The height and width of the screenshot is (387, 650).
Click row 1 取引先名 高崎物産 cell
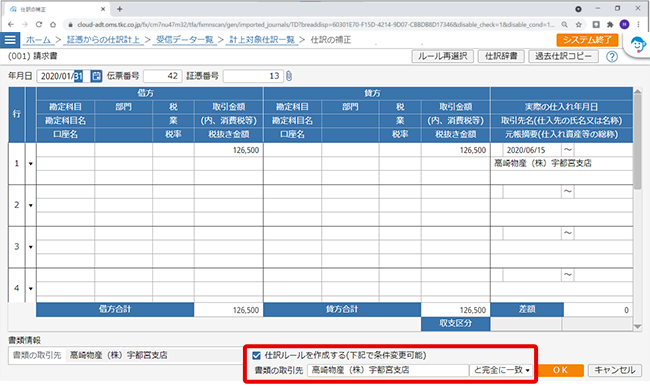click(562, 163)
